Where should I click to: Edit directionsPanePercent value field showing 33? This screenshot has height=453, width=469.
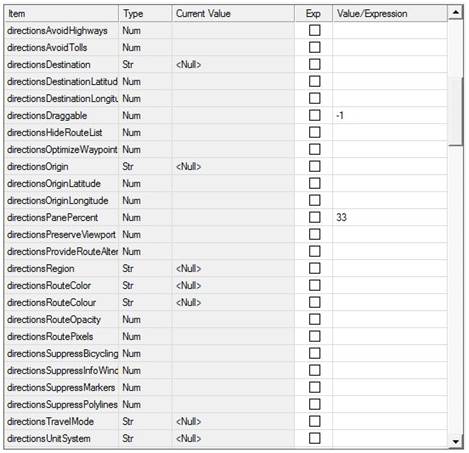coord(390,217)
